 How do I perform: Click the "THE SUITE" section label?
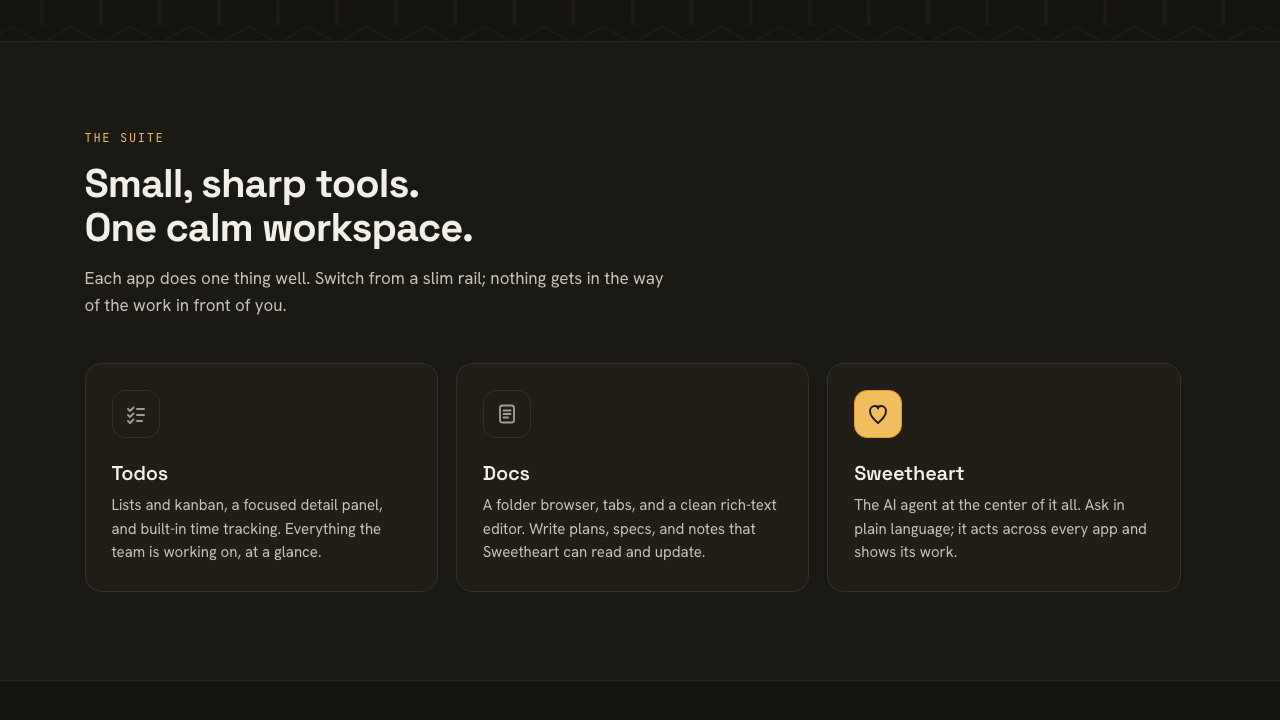(124, 138)
